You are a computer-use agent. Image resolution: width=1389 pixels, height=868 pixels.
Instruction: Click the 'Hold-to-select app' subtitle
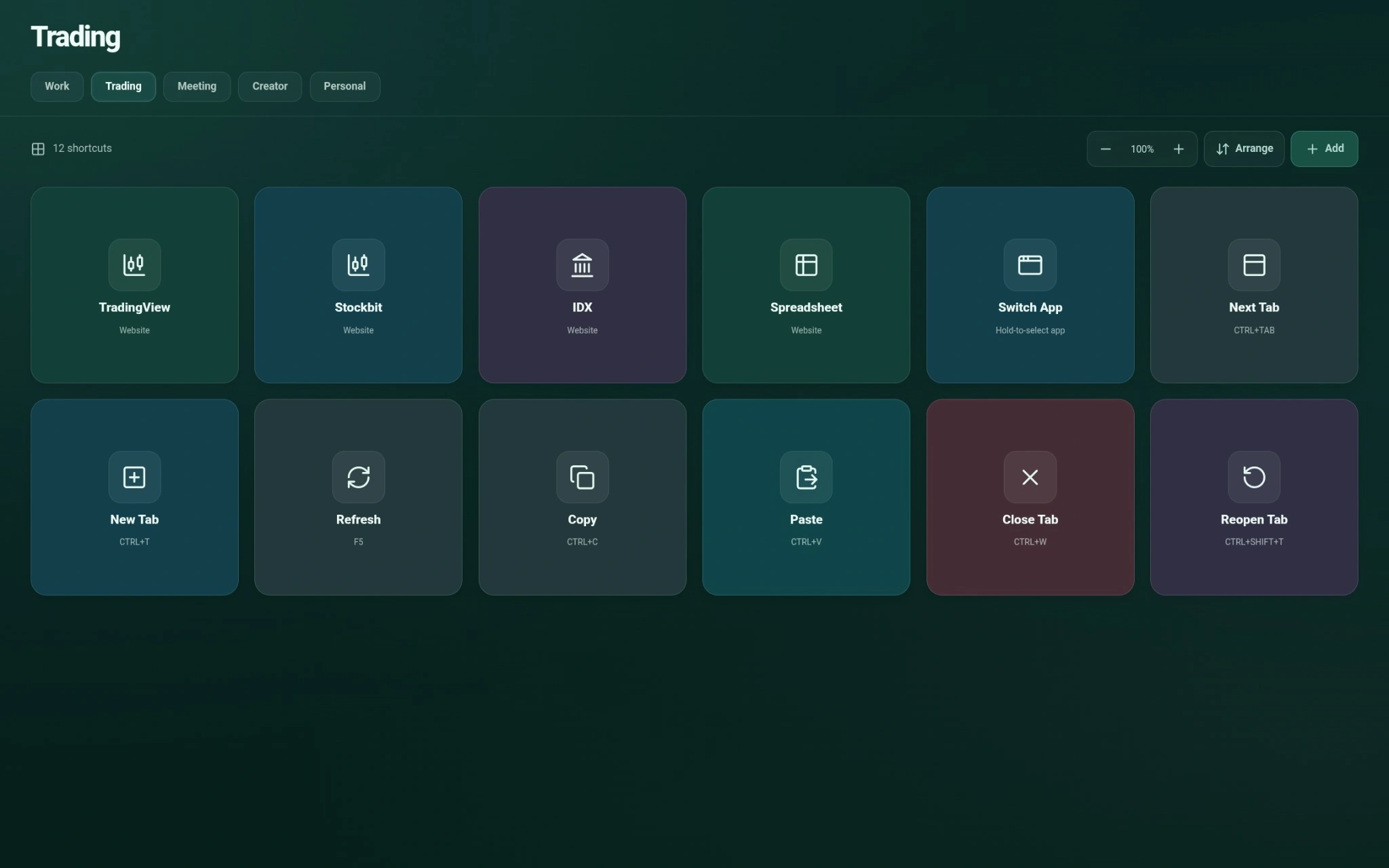pyautogui.click(x=1030, y=330)
